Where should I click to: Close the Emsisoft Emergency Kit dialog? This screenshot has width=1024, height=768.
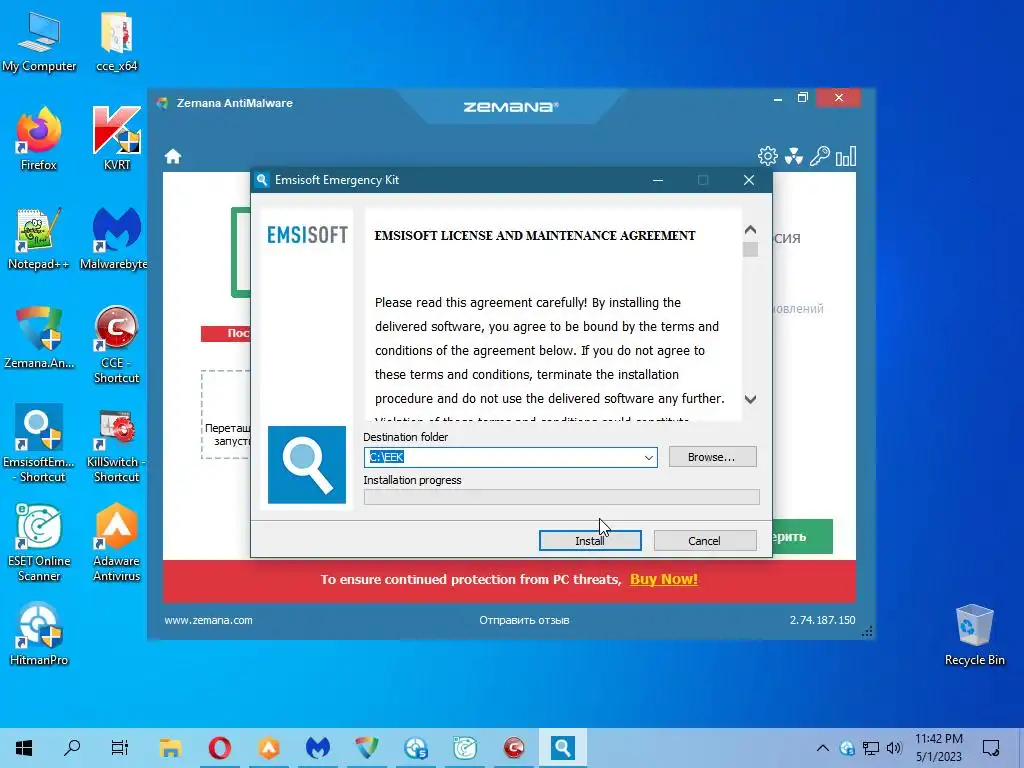pos(749,180)
